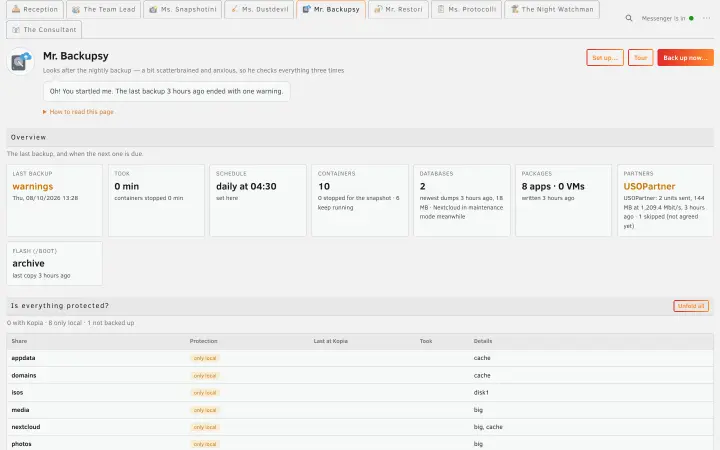Select the Mr. Backupsy tab

pos(331,9)
